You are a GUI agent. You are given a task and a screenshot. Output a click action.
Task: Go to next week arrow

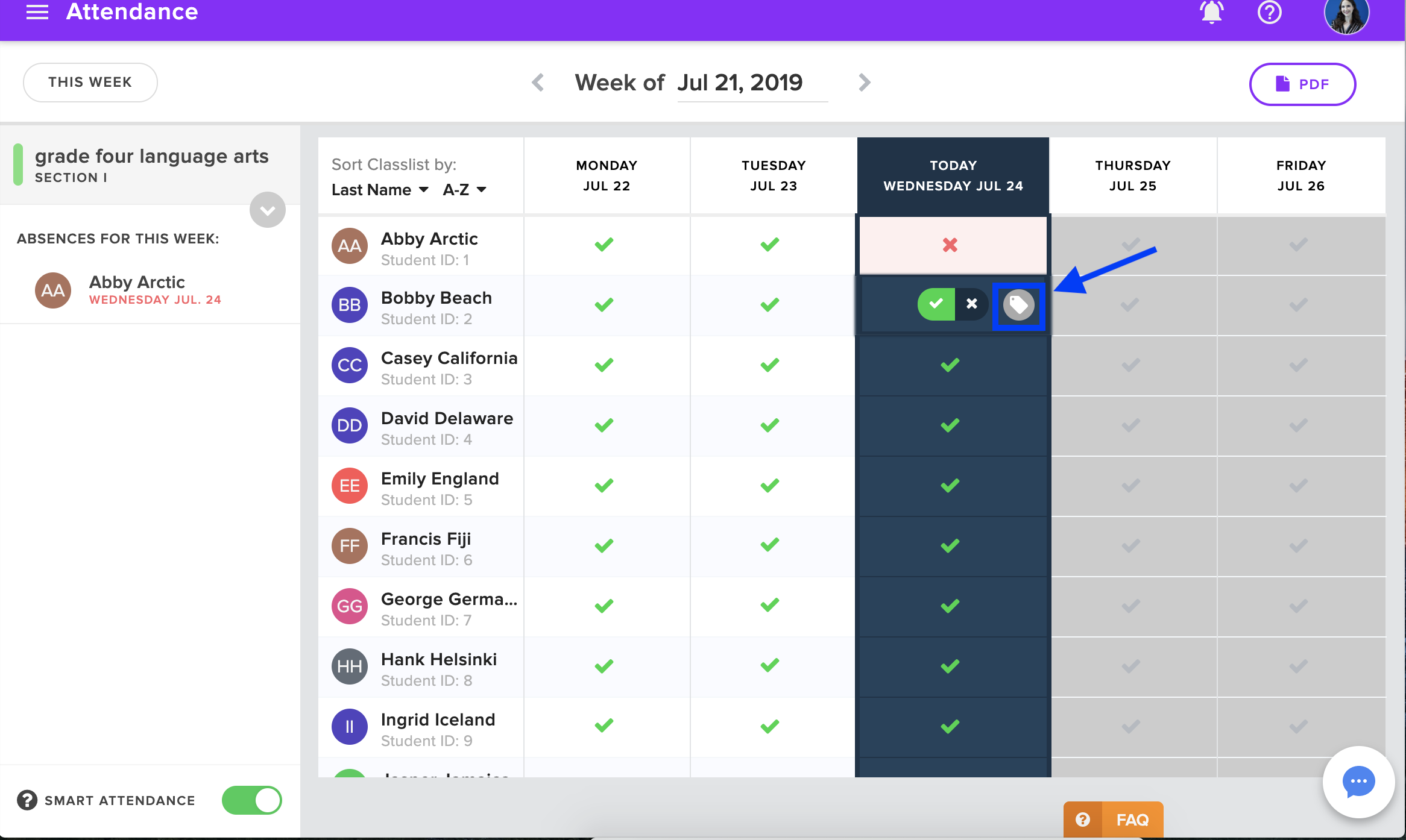pyautogui.click(x=864, y=83)
